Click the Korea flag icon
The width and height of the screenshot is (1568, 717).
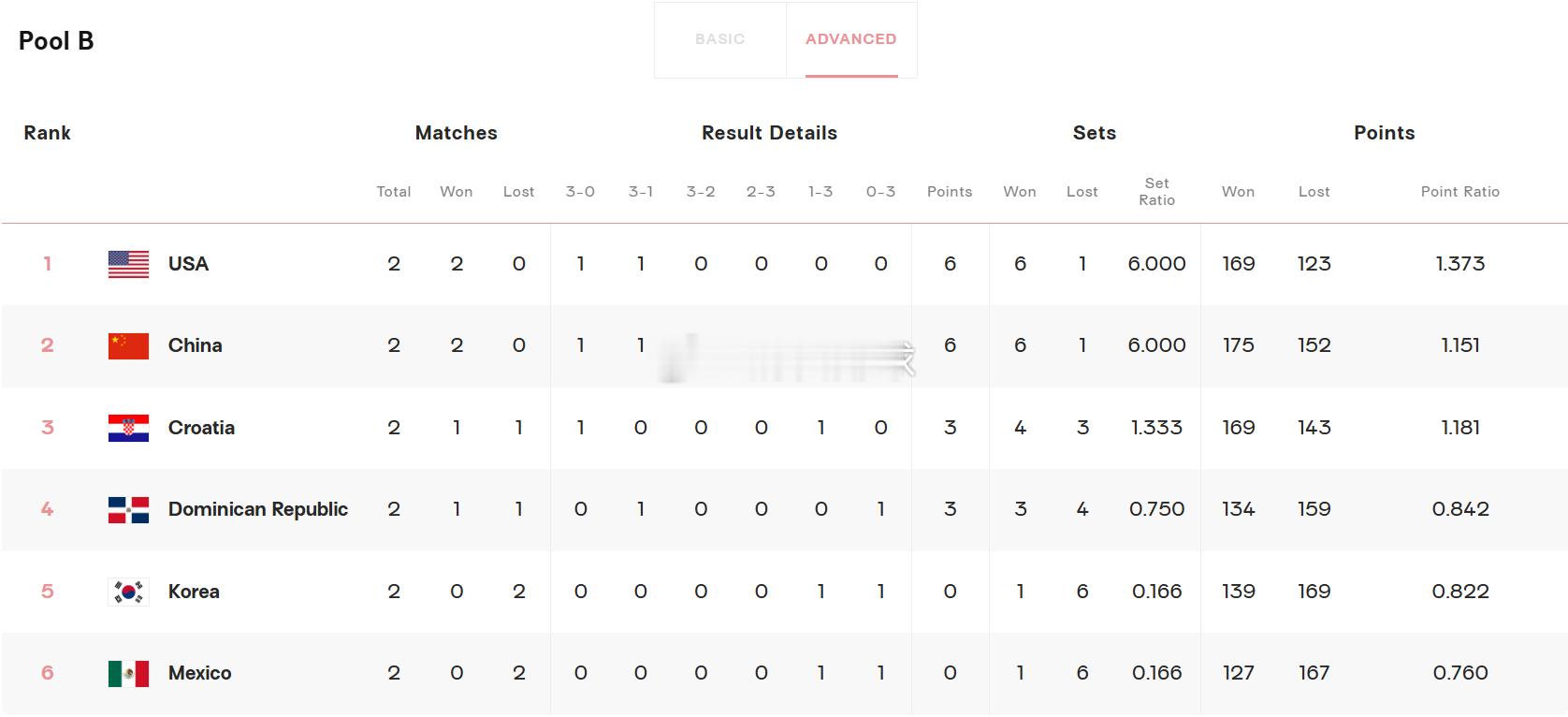tap(128, 592)
